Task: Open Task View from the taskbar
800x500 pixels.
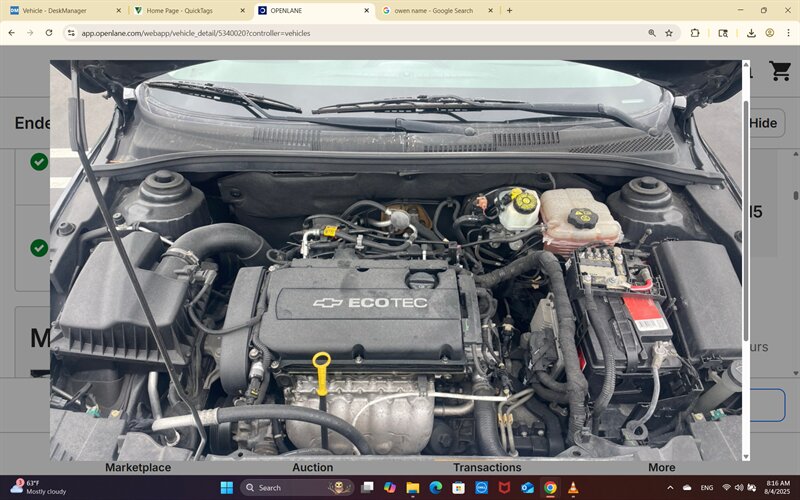Action: pyautogui.click(x=367, y=488)
